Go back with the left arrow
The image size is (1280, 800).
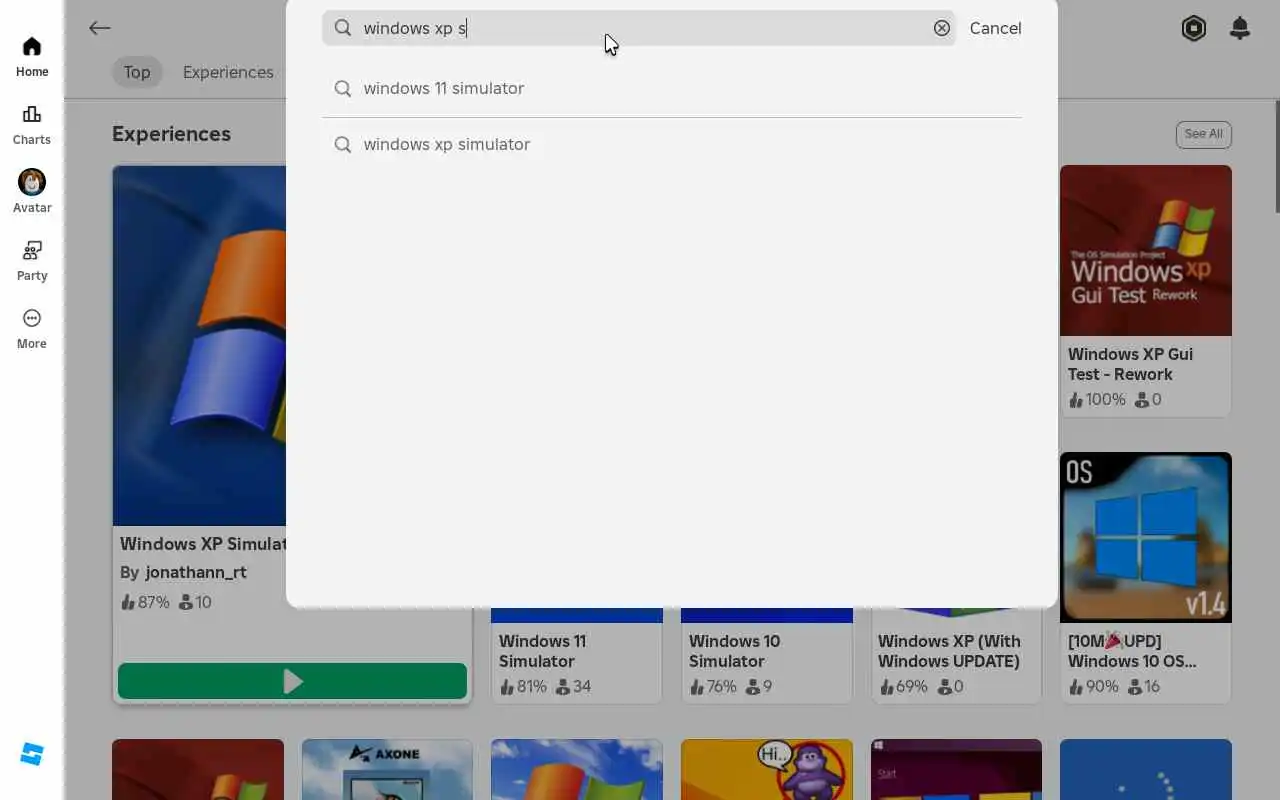[x=99, y=28]
